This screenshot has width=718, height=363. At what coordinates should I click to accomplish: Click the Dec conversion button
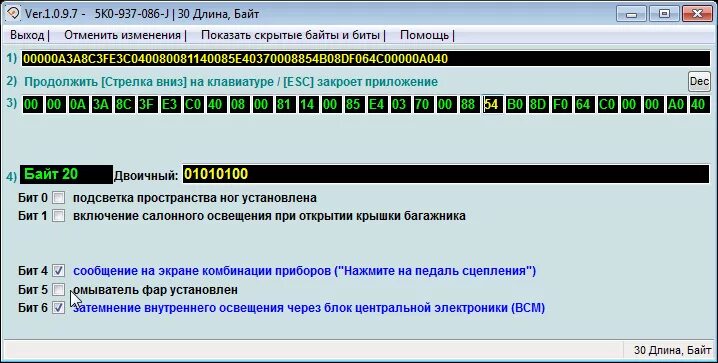(x=699, y=81)
